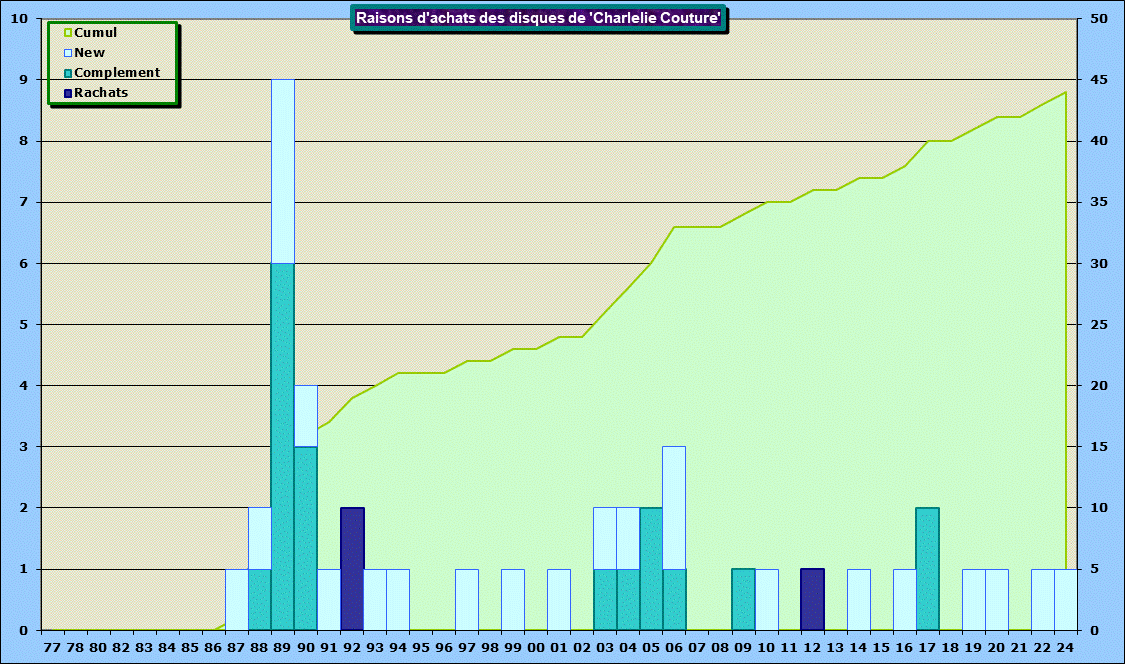This screenshot has width=1125, height=664.
Task: Click the left axis value '6'
Action: click(x=24, y=263)
